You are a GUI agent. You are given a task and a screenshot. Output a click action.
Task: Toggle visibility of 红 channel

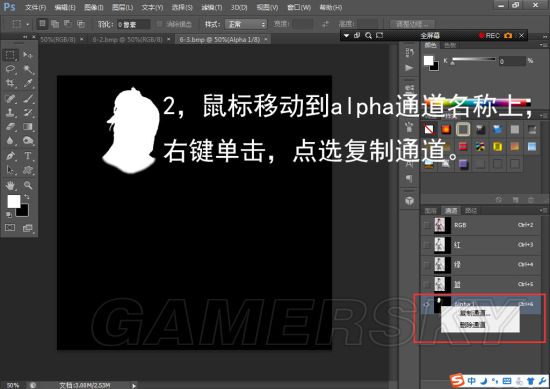[x=427, y=245]
